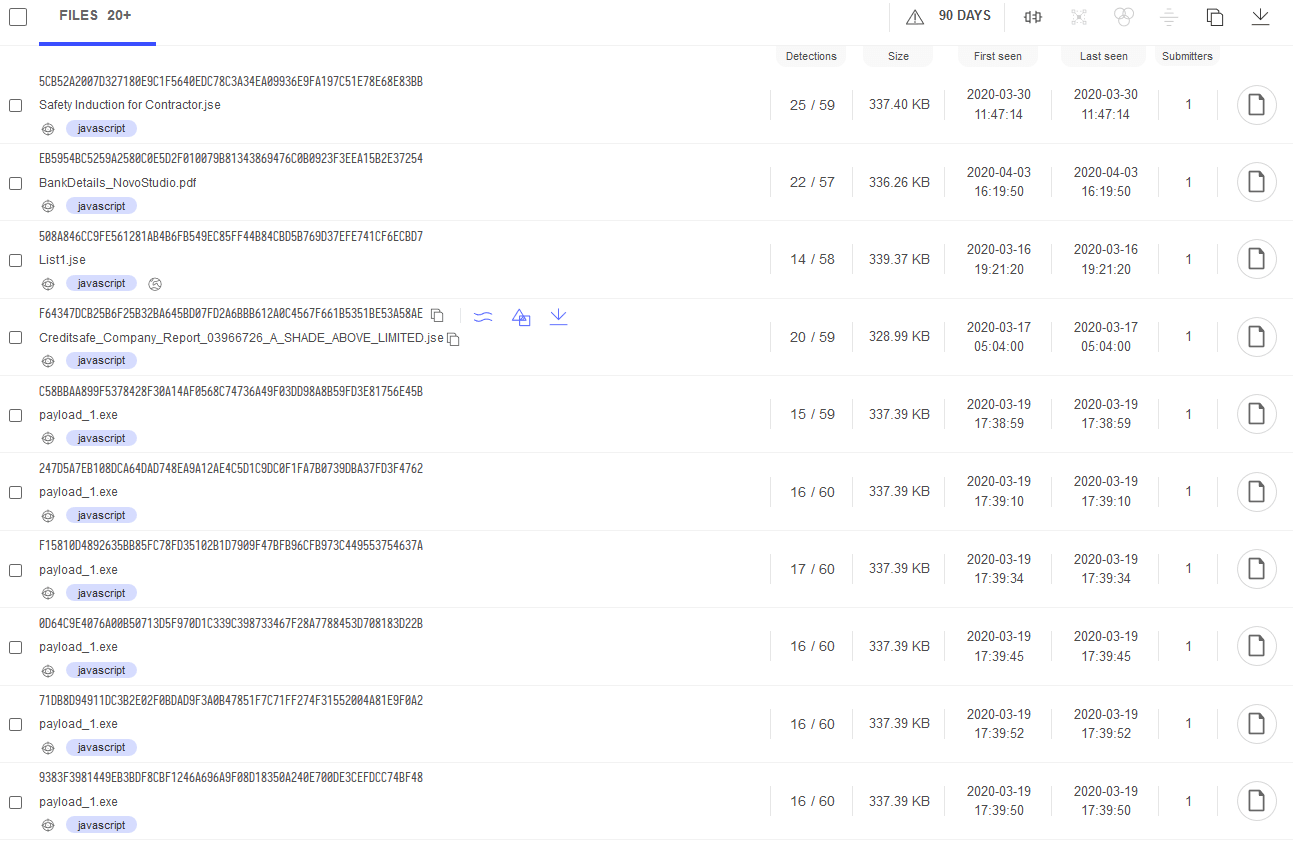Image resolution: width=1293 pixels, height=842 pixels.
Task: Click the javascript tag under Safety Induction file
Action: point(101,129)
